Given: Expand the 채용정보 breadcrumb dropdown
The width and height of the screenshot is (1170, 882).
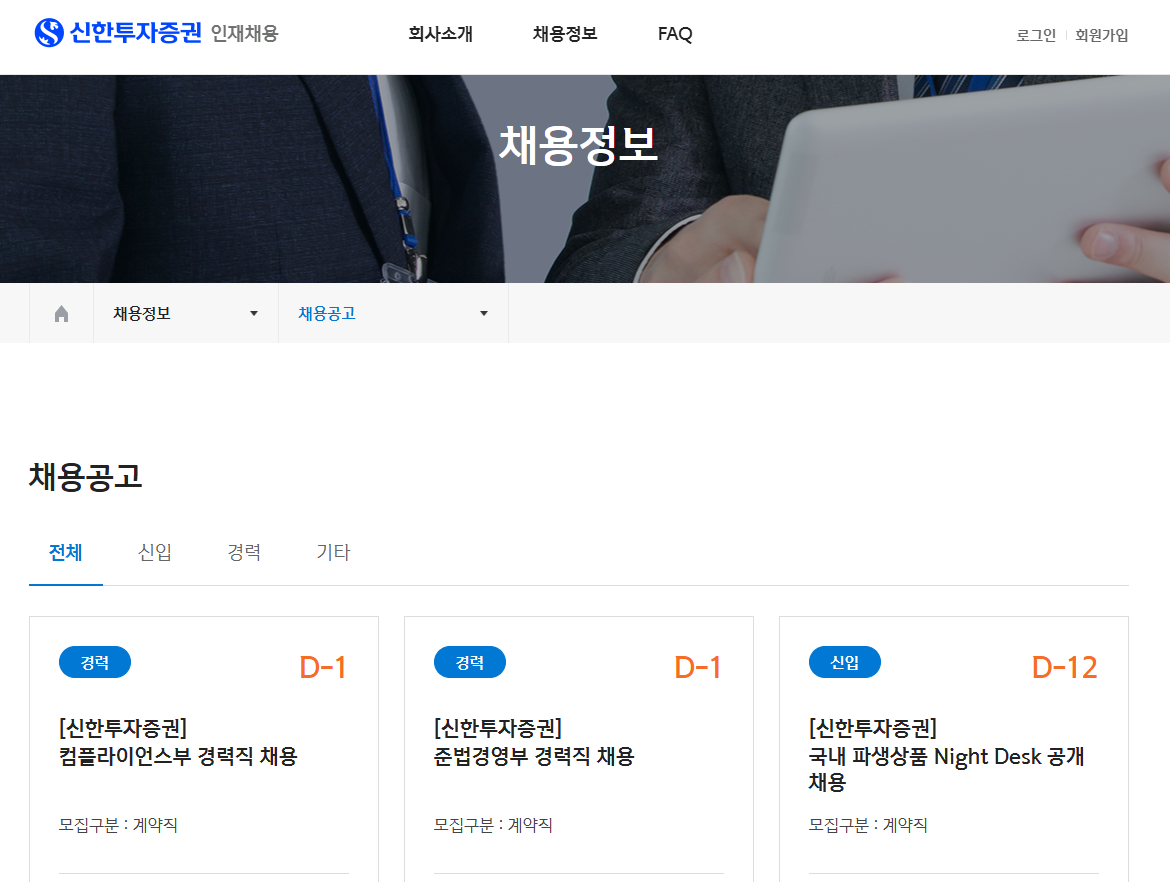Looking at the screenshot, I should tap(186, 313).
